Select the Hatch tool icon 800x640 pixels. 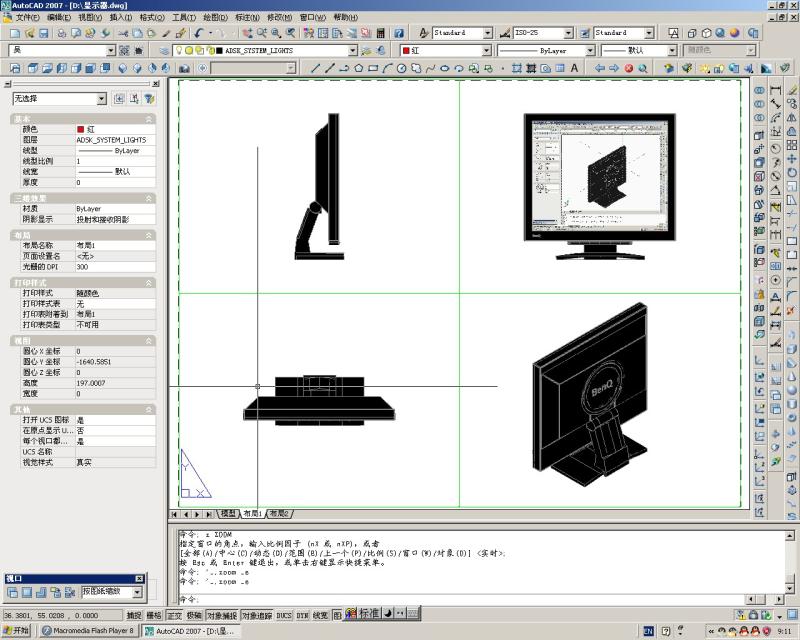coord(517,68)
